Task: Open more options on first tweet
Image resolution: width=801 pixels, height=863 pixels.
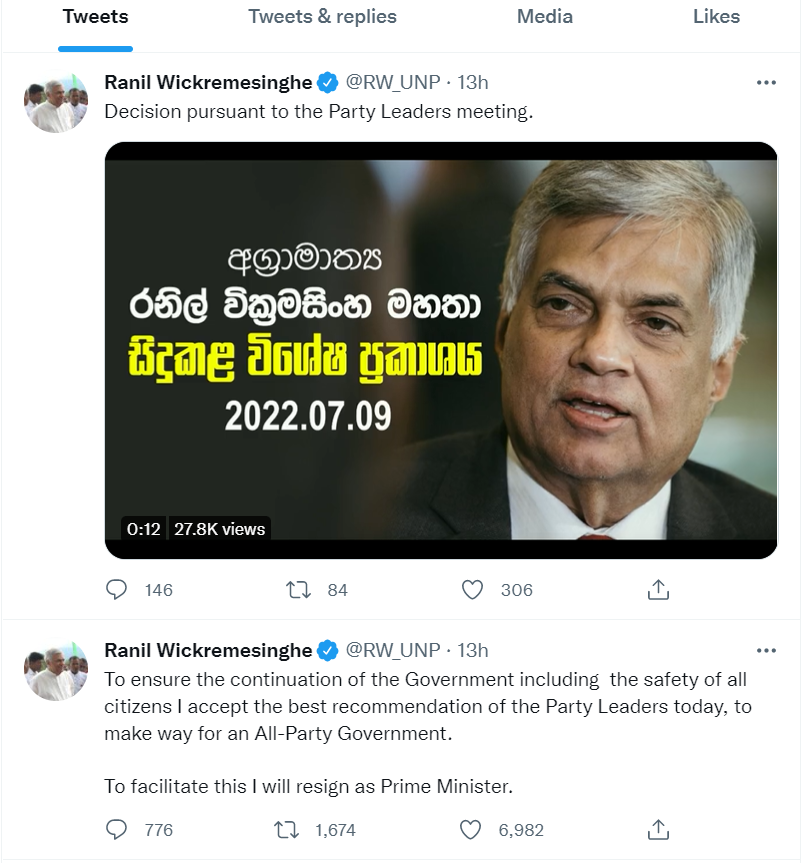Action: tap(766, 83)
